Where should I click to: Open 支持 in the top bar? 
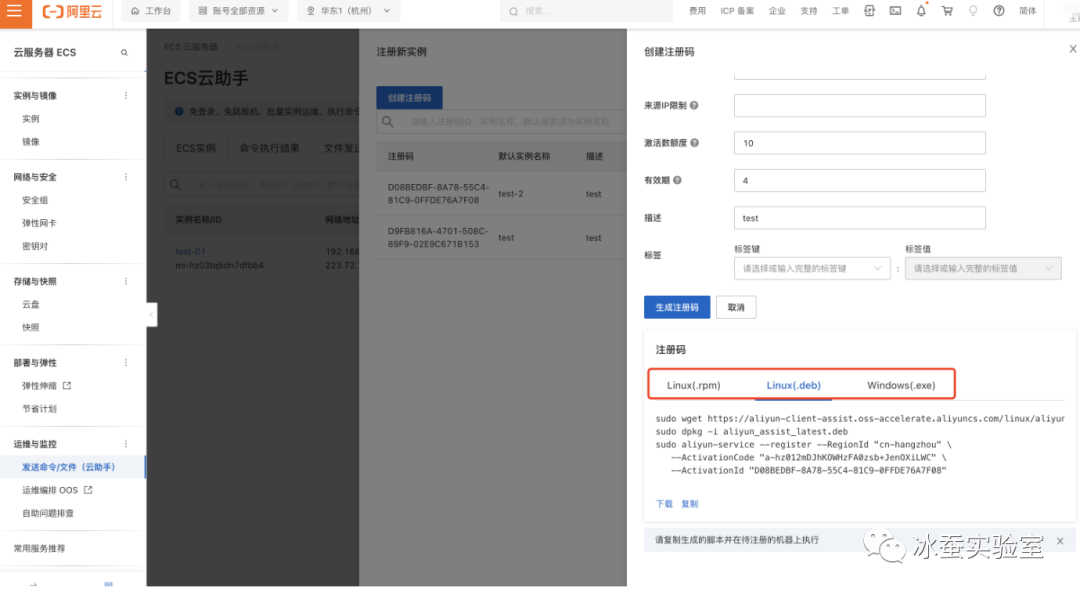coord(809,11)
